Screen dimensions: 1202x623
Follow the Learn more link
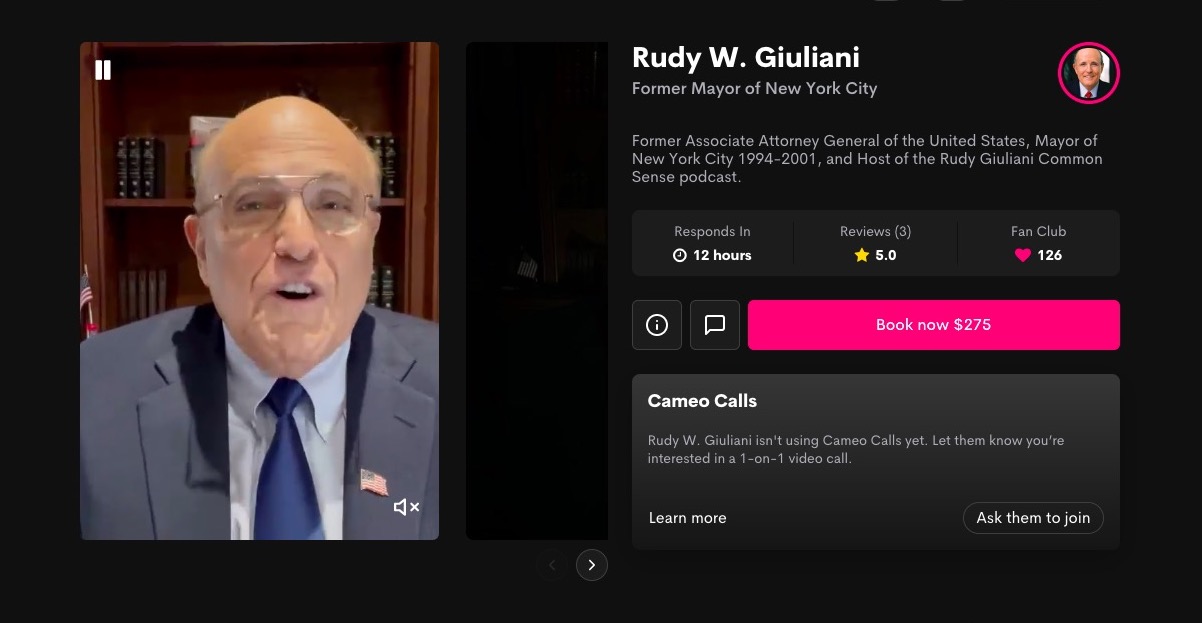point(688,518)
